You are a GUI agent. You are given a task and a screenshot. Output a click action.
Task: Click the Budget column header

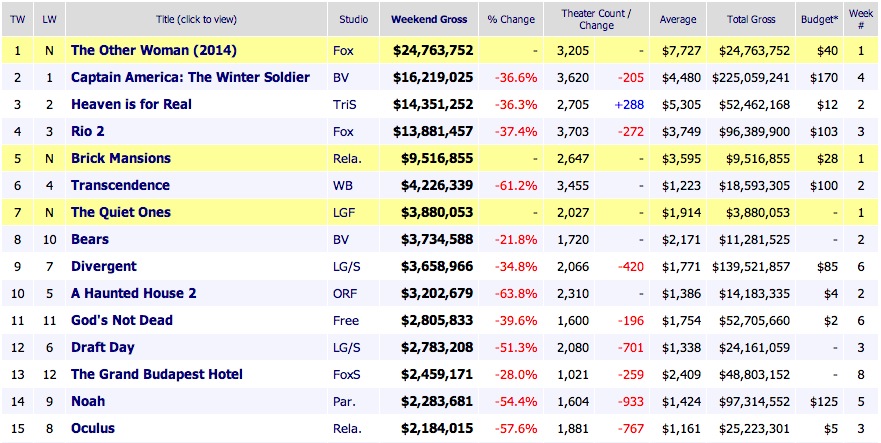817,20
